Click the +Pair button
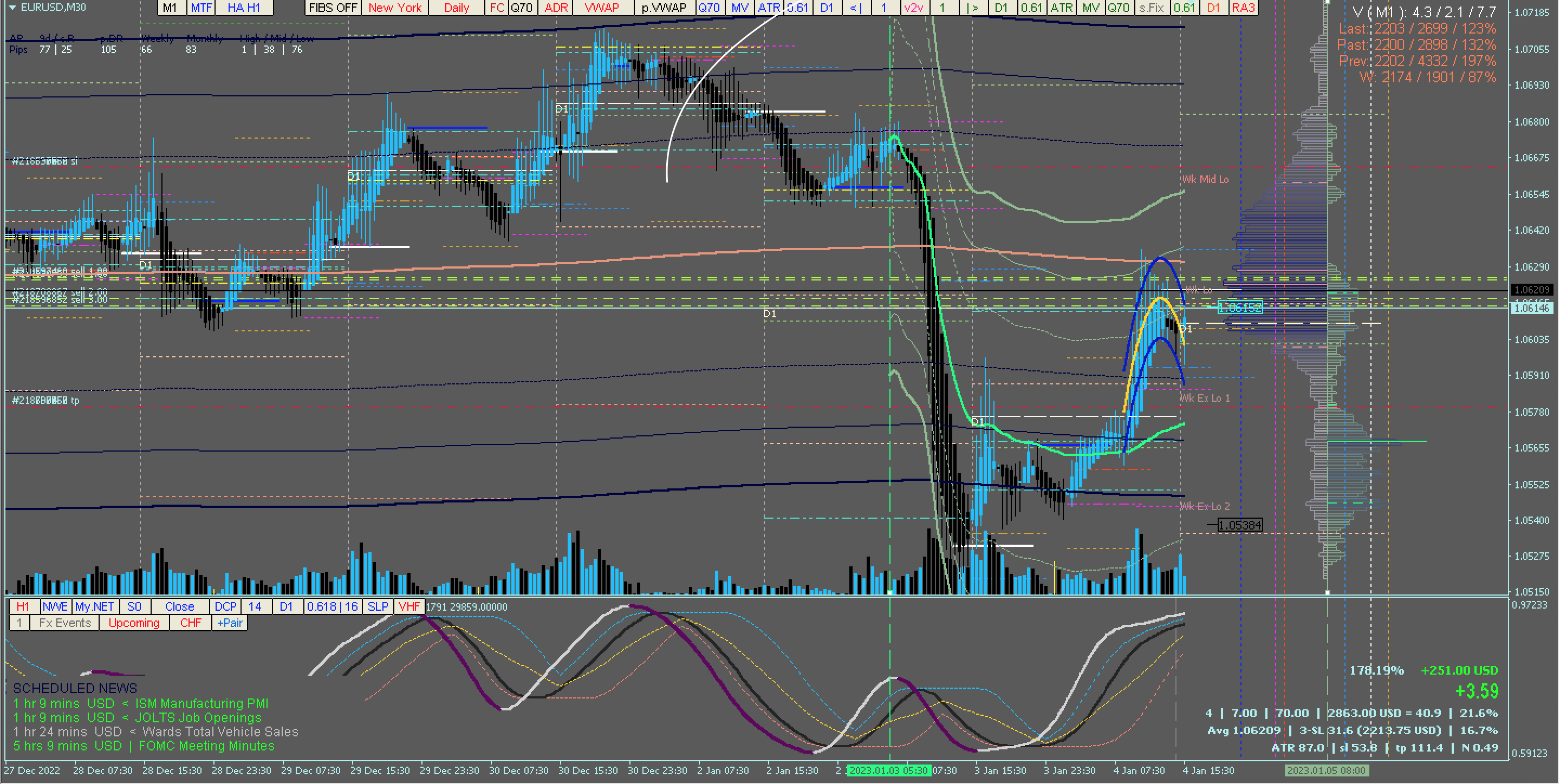Screen dimensions: 1560x784 [x=230, y=623]
